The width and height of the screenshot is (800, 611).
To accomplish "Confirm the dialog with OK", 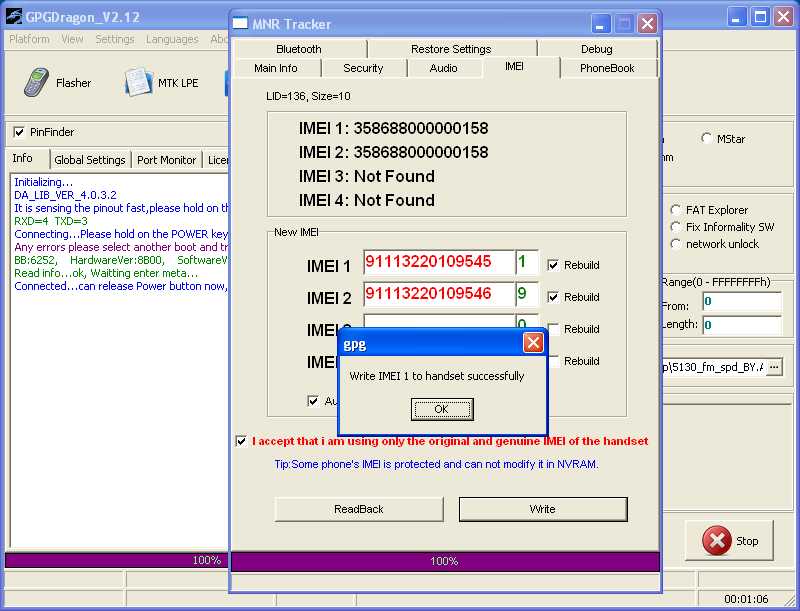I will pyautogui.click(x=442, y=409).
